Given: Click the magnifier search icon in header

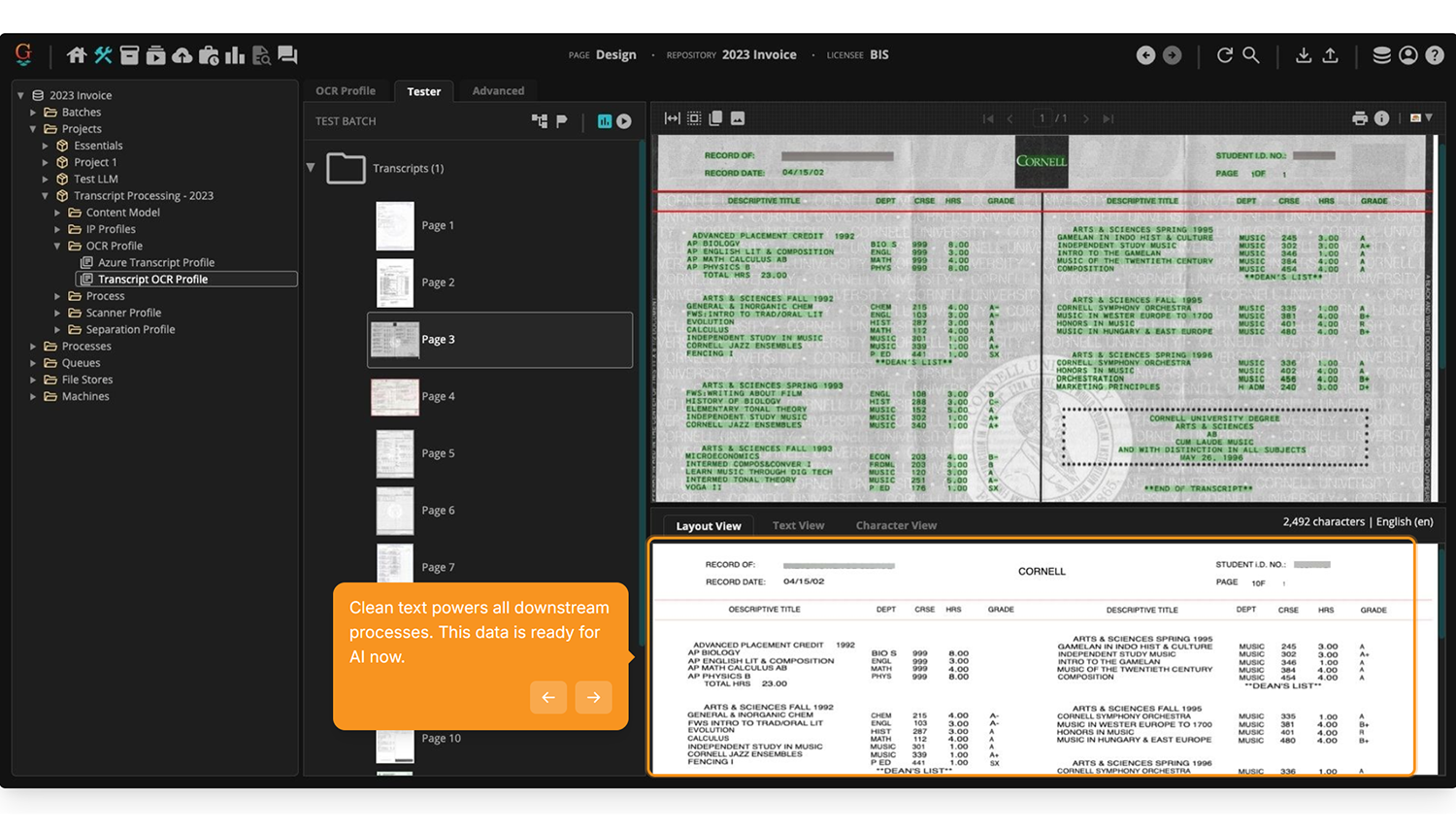Looking at the screenshot, I should pos(1251,55).
